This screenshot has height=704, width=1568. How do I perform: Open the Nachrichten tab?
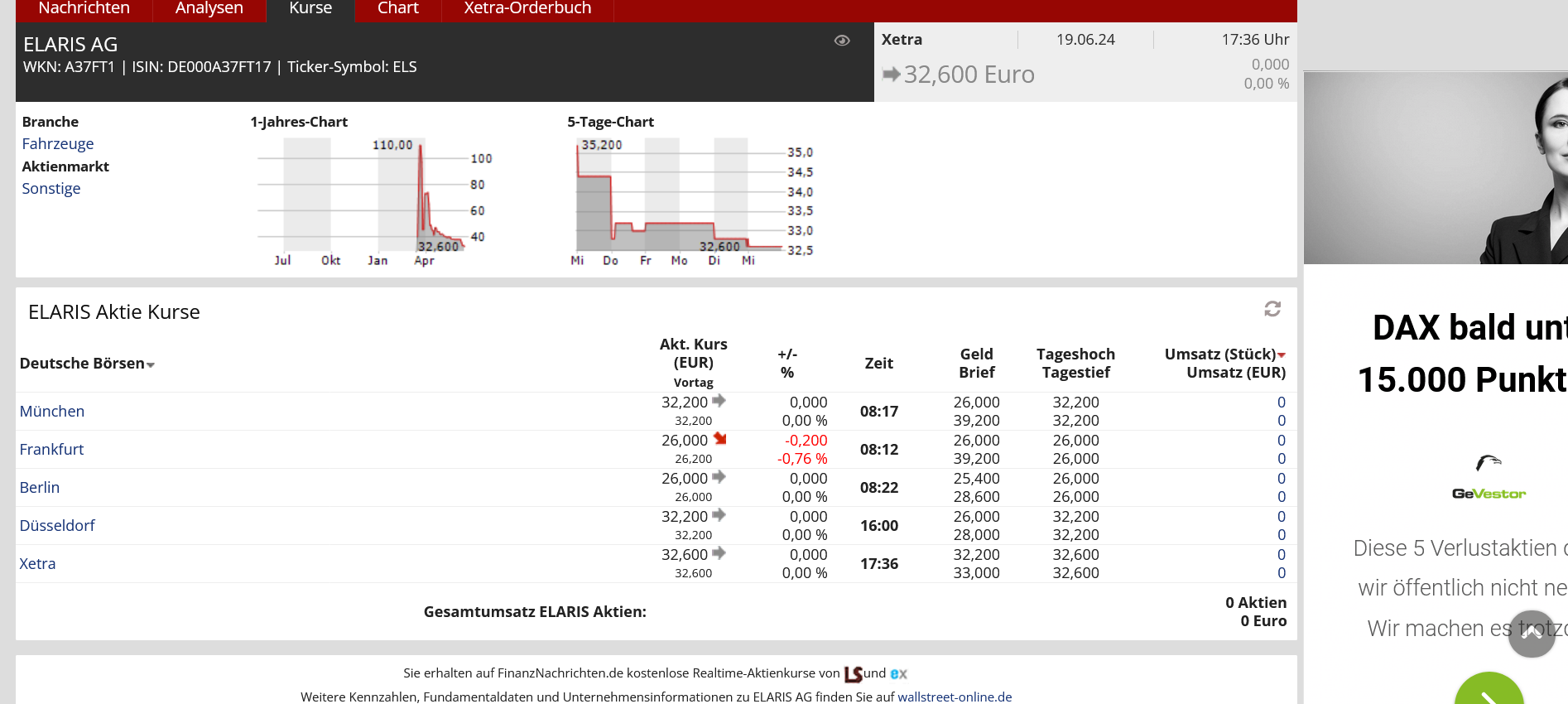click(84, 9)
